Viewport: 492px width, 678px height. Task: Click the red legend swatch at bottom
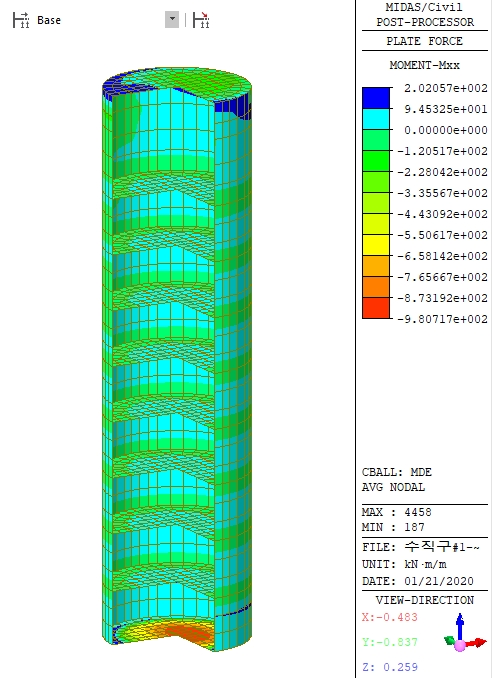point(376,308)
